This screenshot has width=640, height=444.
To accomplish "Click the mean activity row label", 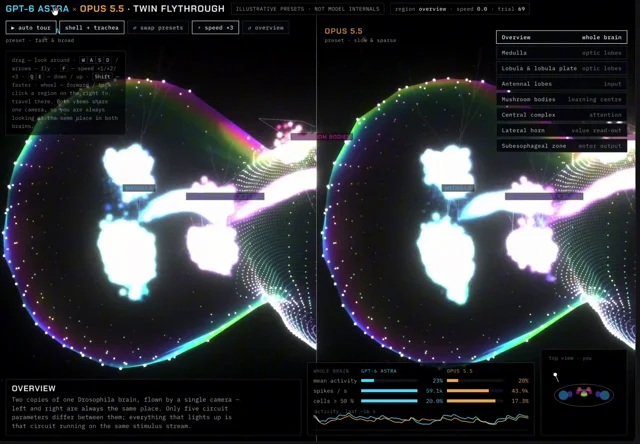I will tap(335, 381).
